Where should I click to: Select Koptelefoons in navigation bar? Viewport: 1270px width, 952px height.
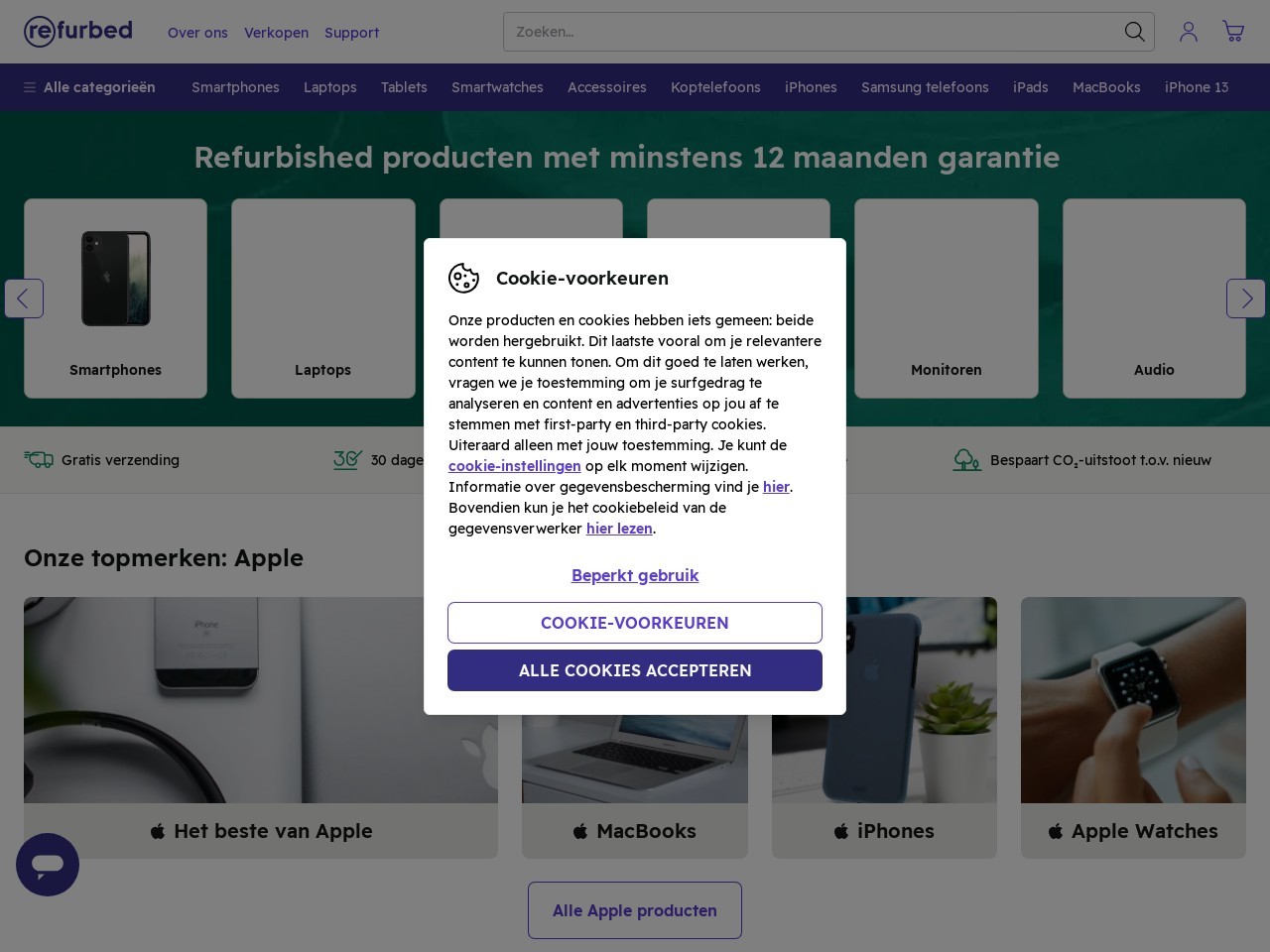point(715,87)
